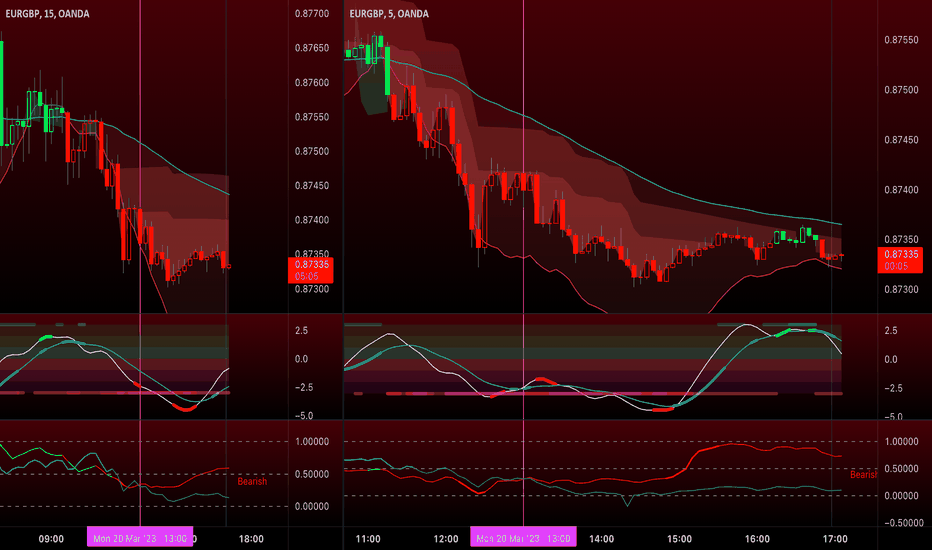Click the 09:00 time axis label
Screen dimensions: 932x550
click(51, 539)
